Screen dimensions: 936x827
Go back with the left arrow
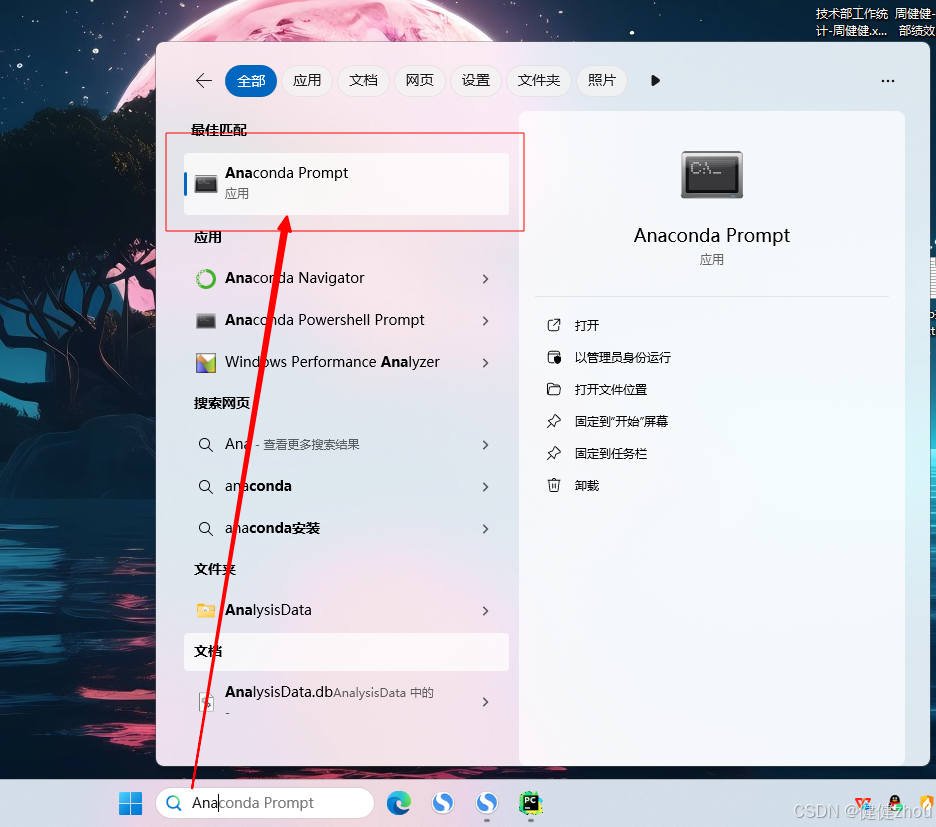coord(204,81)
